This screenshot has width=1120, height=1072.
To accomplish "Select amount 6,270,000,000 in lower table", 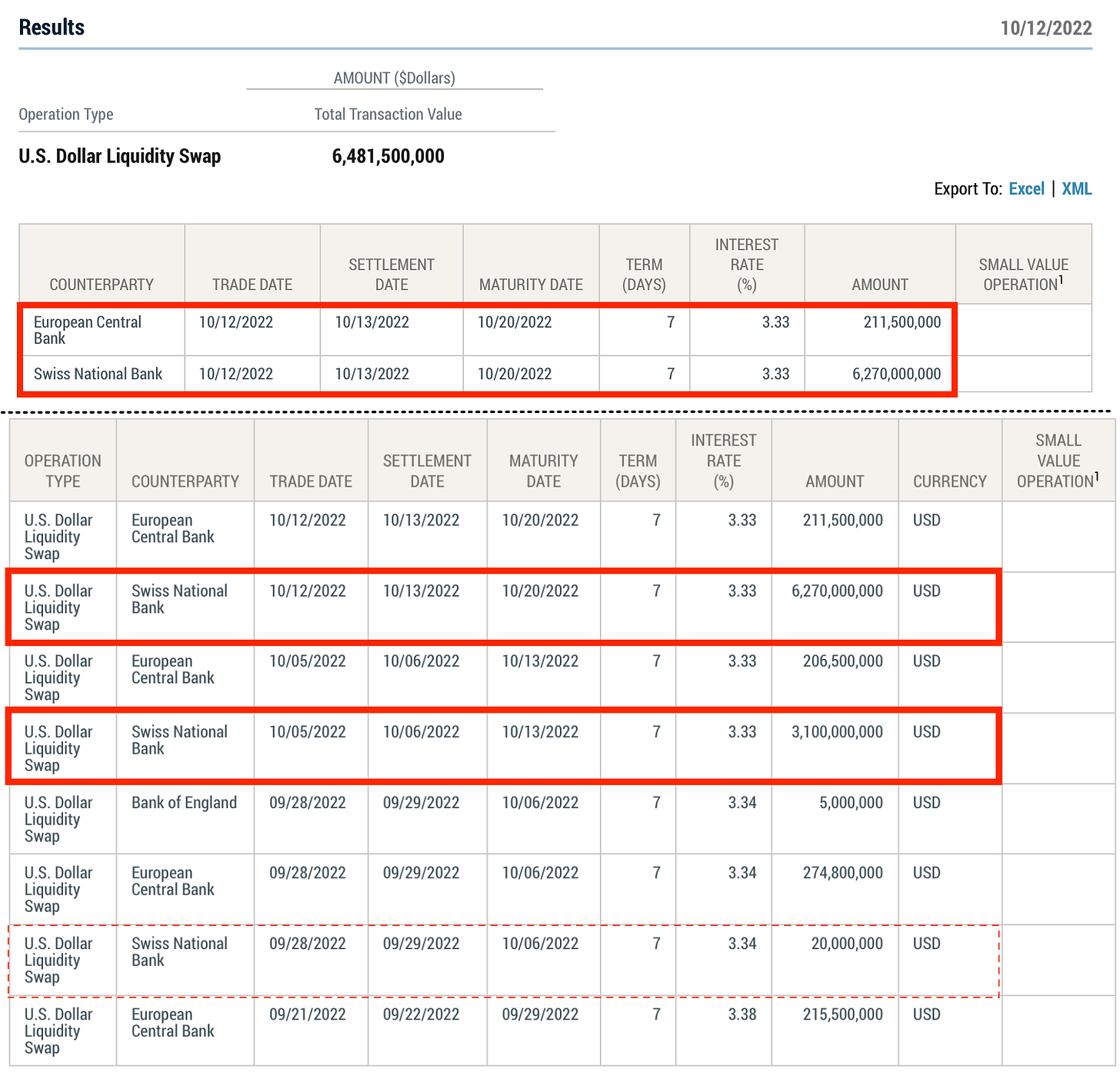I will click(837, 591).
